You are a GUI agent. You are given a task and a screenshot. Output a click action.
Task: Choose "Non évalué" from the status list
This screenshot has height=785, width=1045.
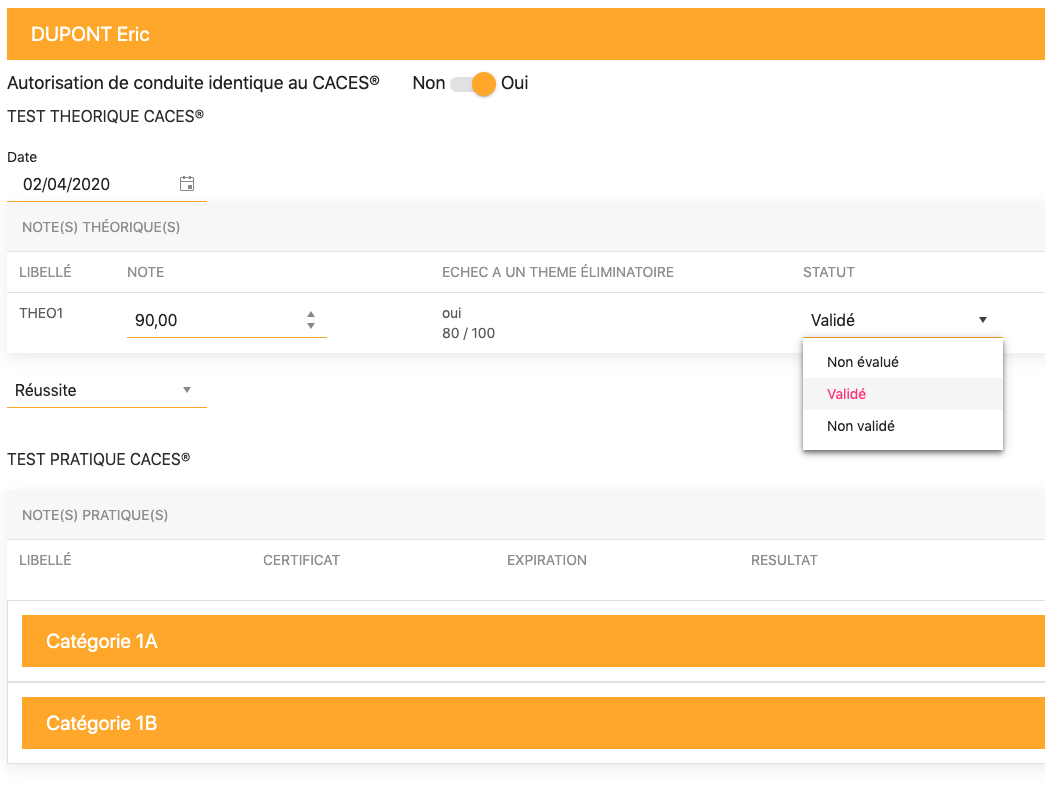coord(902,362)
